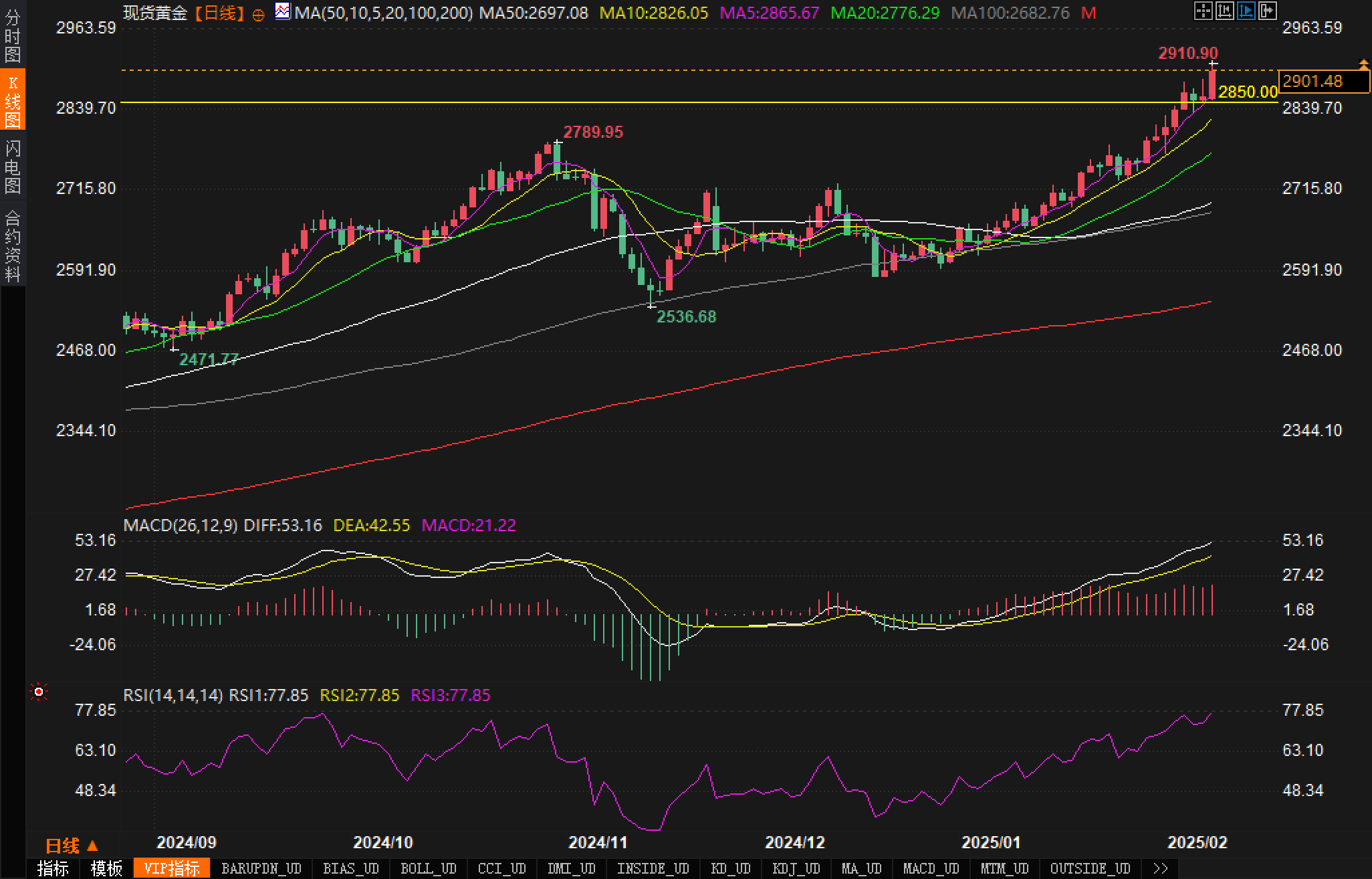The image size is (1372, 879).
Task: Click the red M marker after MA100
Action: tap(1089, 13)
